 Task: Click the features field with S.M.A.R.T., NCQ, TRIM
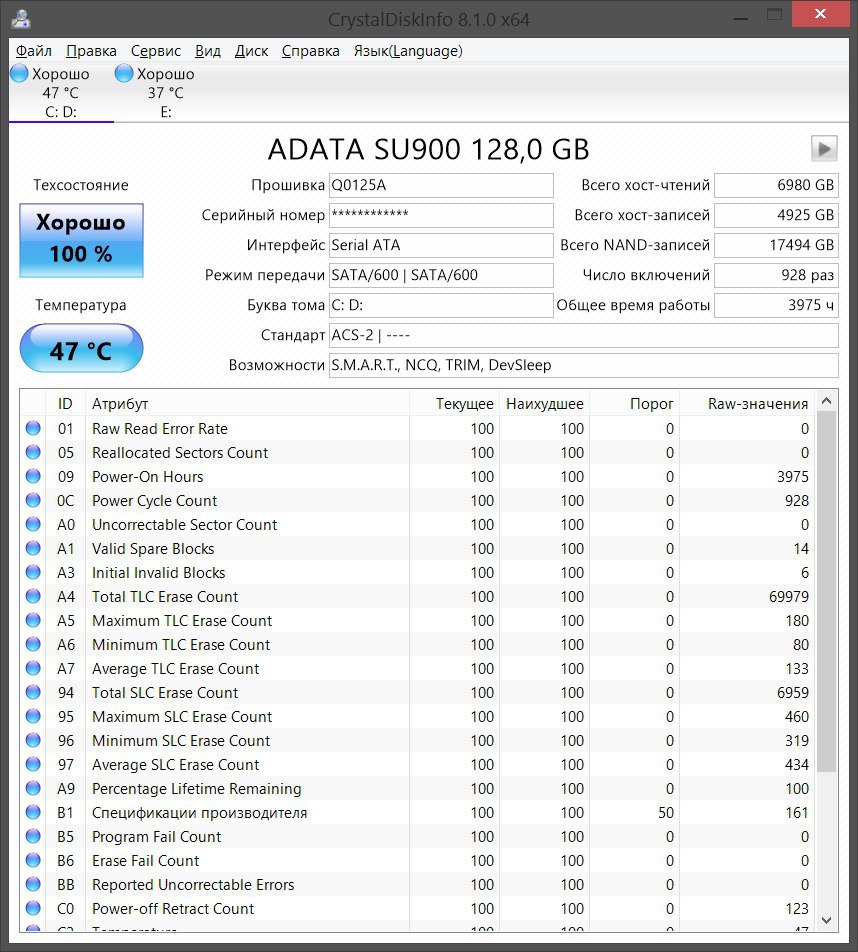pyautogui.click(x=584, y=366)
